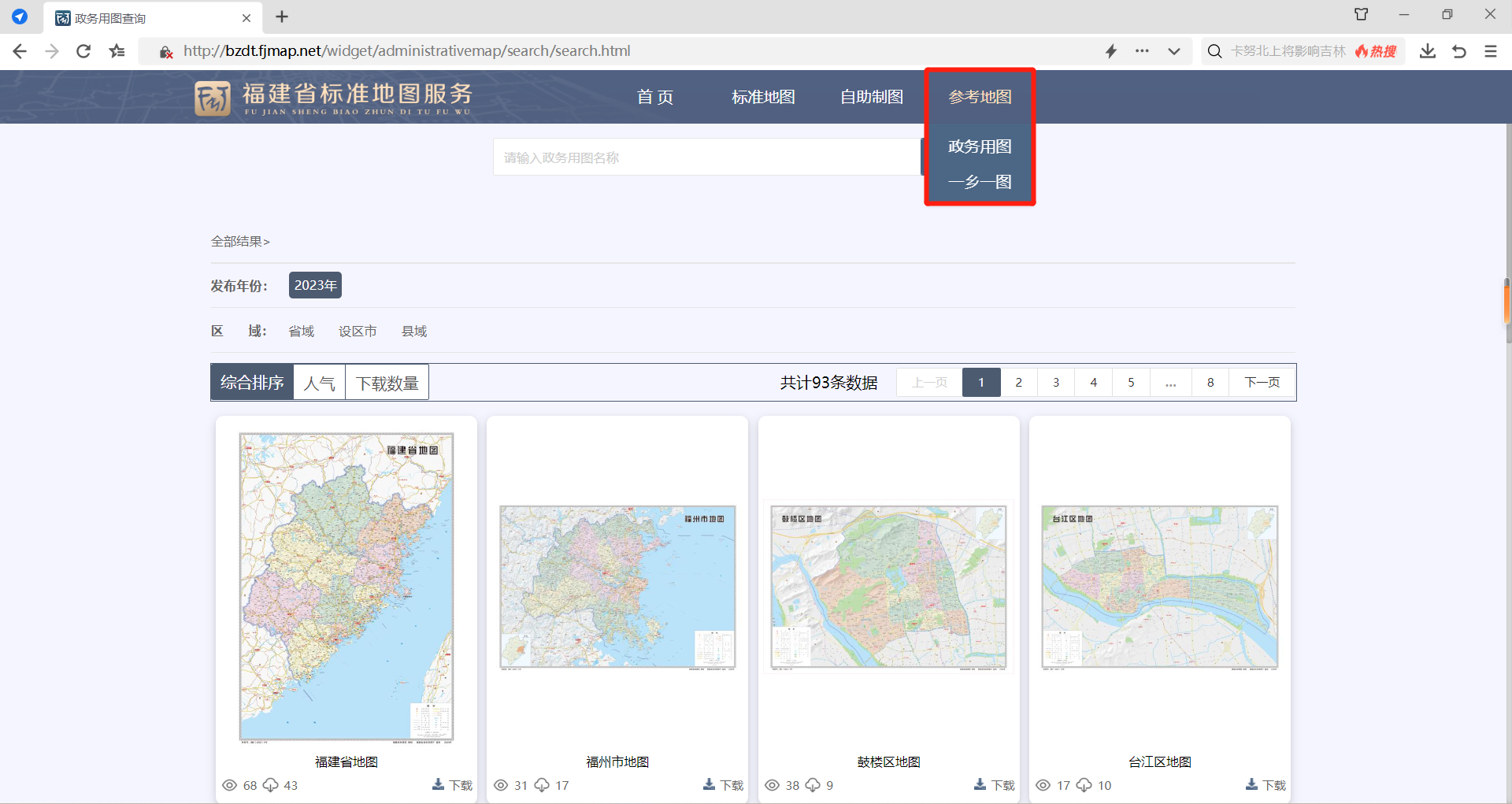Image resolution: width=1512 pixels, height=804 pixels.
Task: Open the 鼓楼区地图 thumbnail
Action: point(888,587)
